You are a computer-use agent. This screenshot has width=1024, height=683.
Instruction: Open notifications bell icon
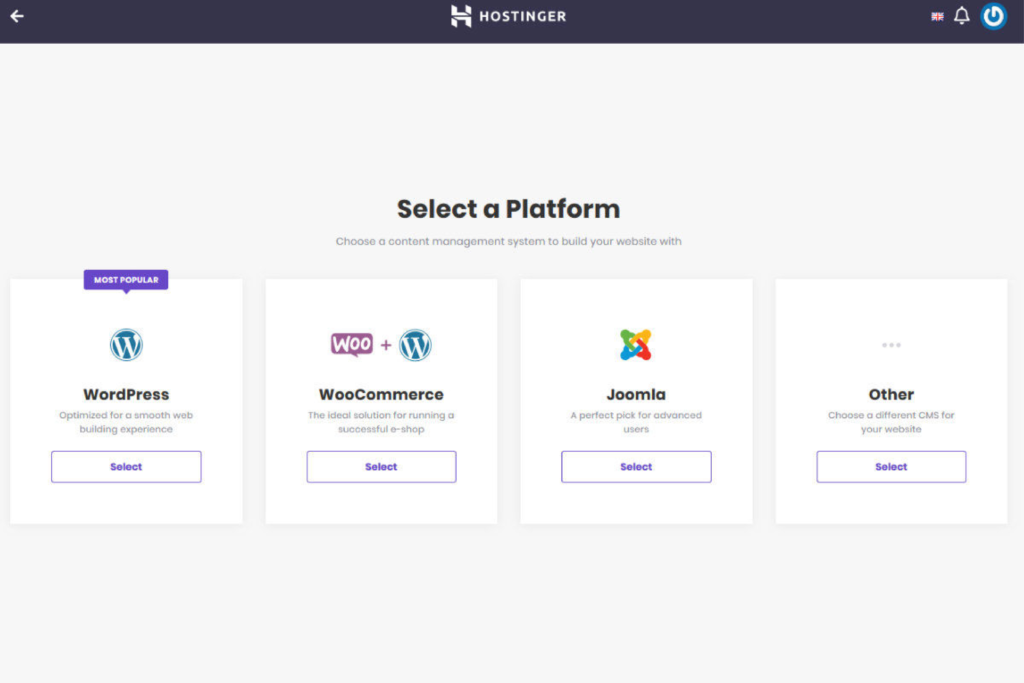pyautogui.click(x=961, y=16)
